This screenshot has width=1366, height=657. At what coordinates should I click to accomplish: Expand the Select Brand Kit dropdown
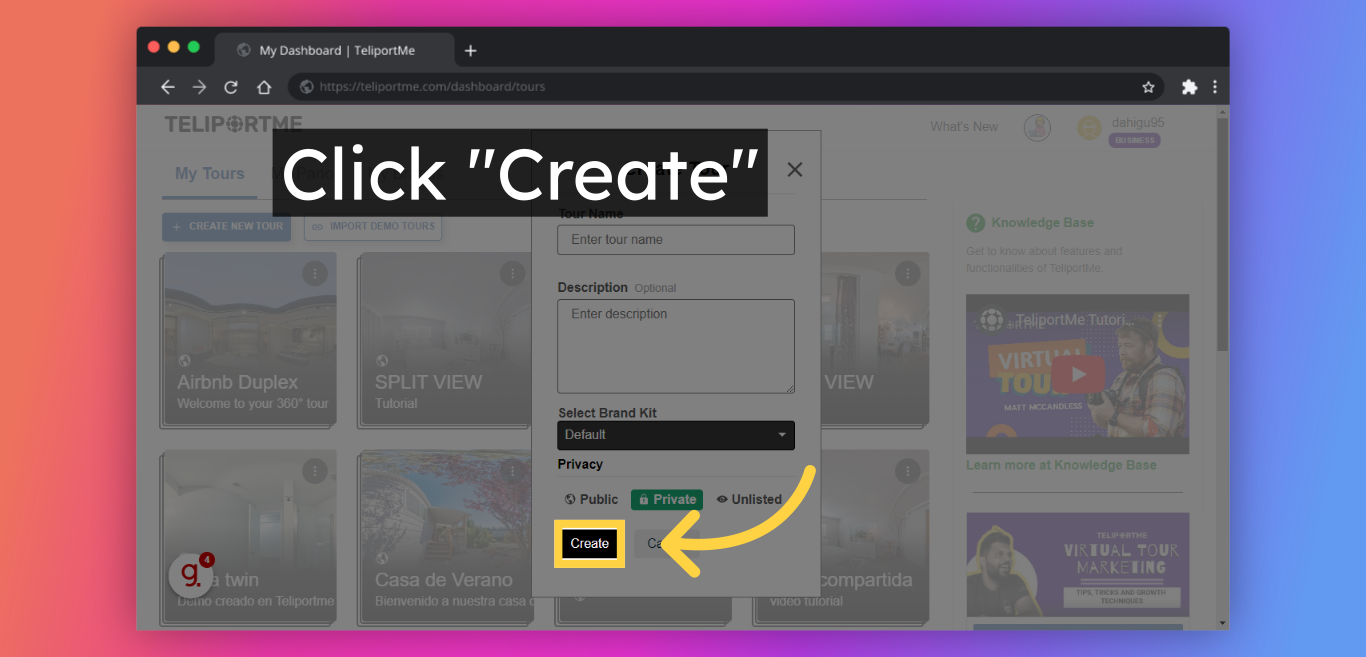coord(676,435)
